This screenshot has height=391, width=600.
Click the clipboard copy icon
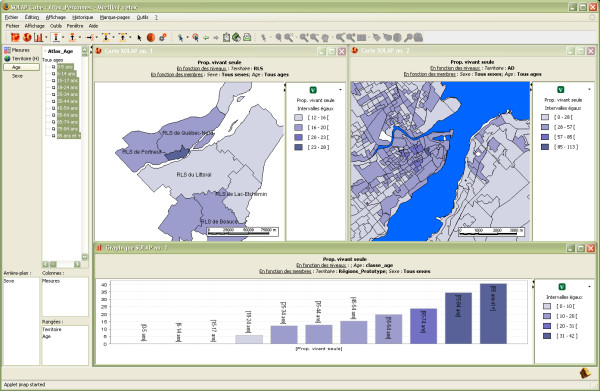click(x=226, y=37)
